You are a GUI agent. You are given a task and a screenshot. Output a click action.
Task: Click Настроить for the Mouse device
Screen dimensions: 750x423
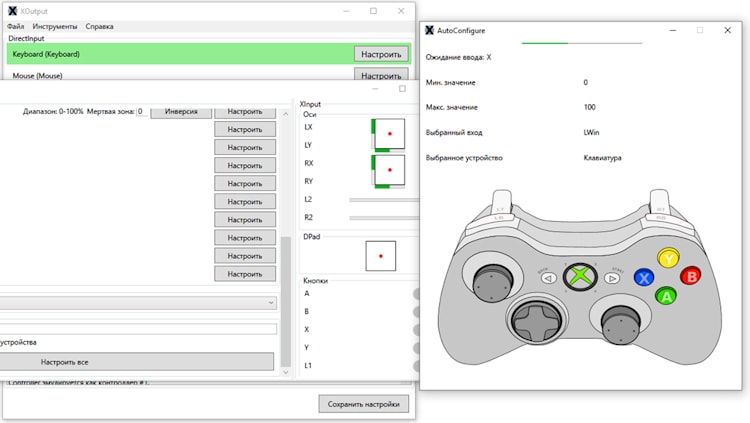click(381, 75)
